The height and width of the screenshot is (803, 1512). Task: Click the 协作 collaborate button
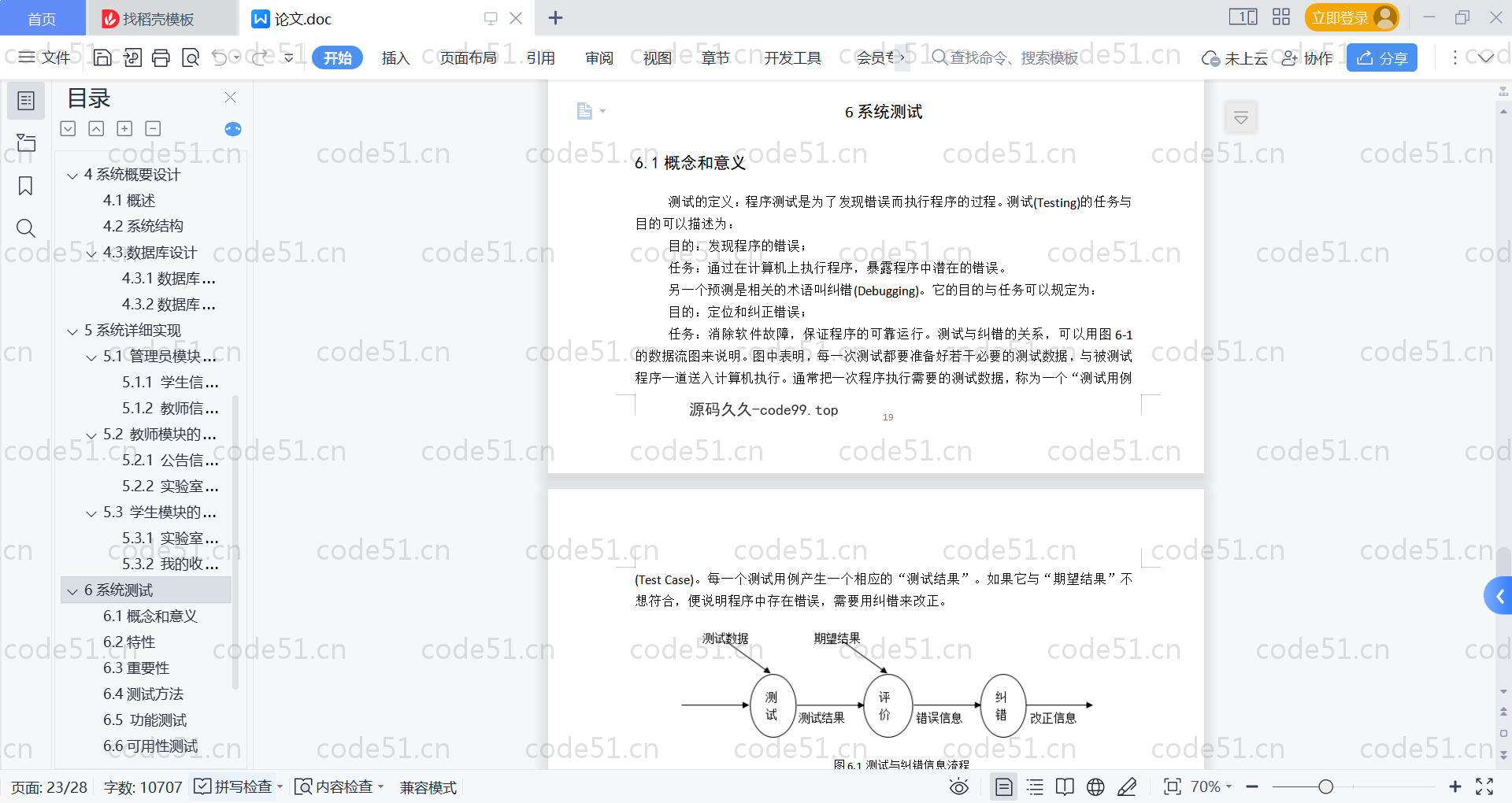point(1307,57)
